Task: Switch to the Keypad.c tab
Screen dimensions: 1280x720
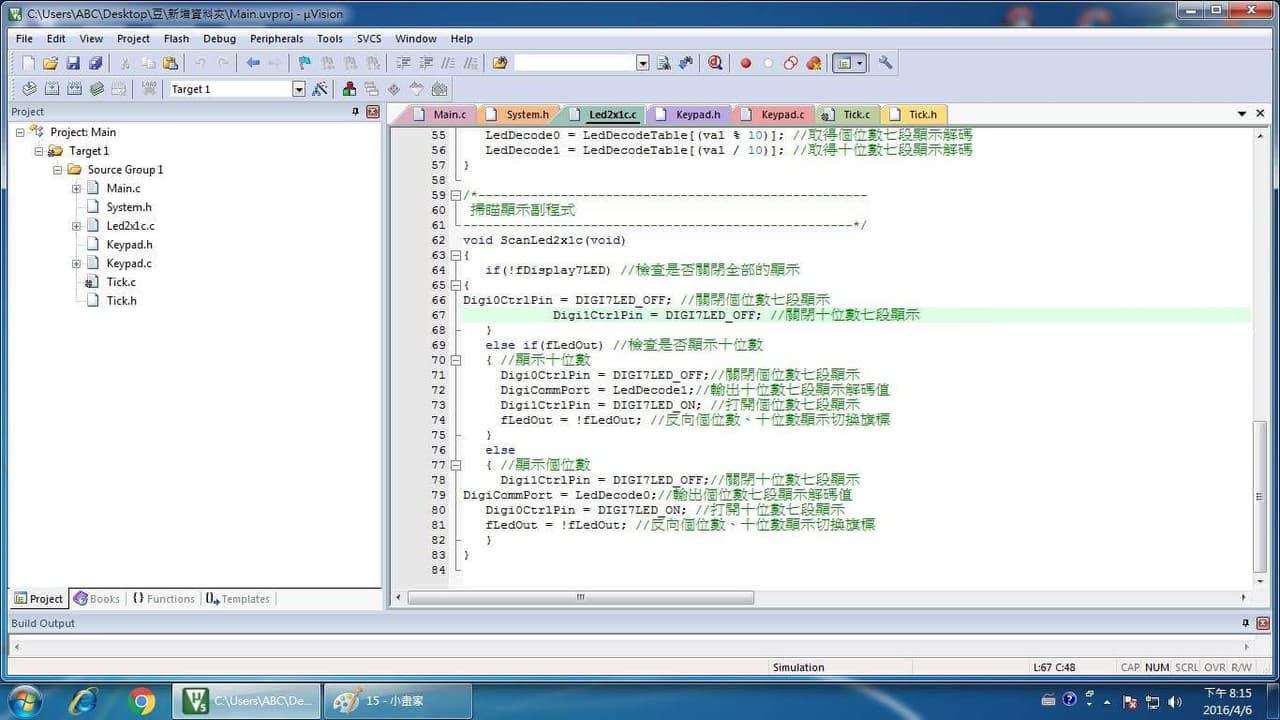Action: pos(782,114)
